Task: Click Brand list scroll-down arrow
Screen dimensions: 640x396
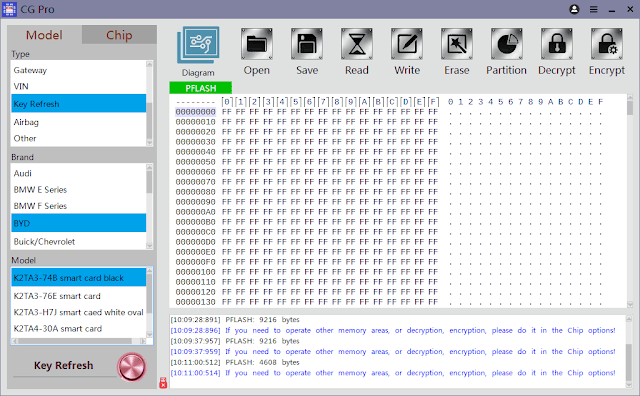Action: [x=149, y=246]
